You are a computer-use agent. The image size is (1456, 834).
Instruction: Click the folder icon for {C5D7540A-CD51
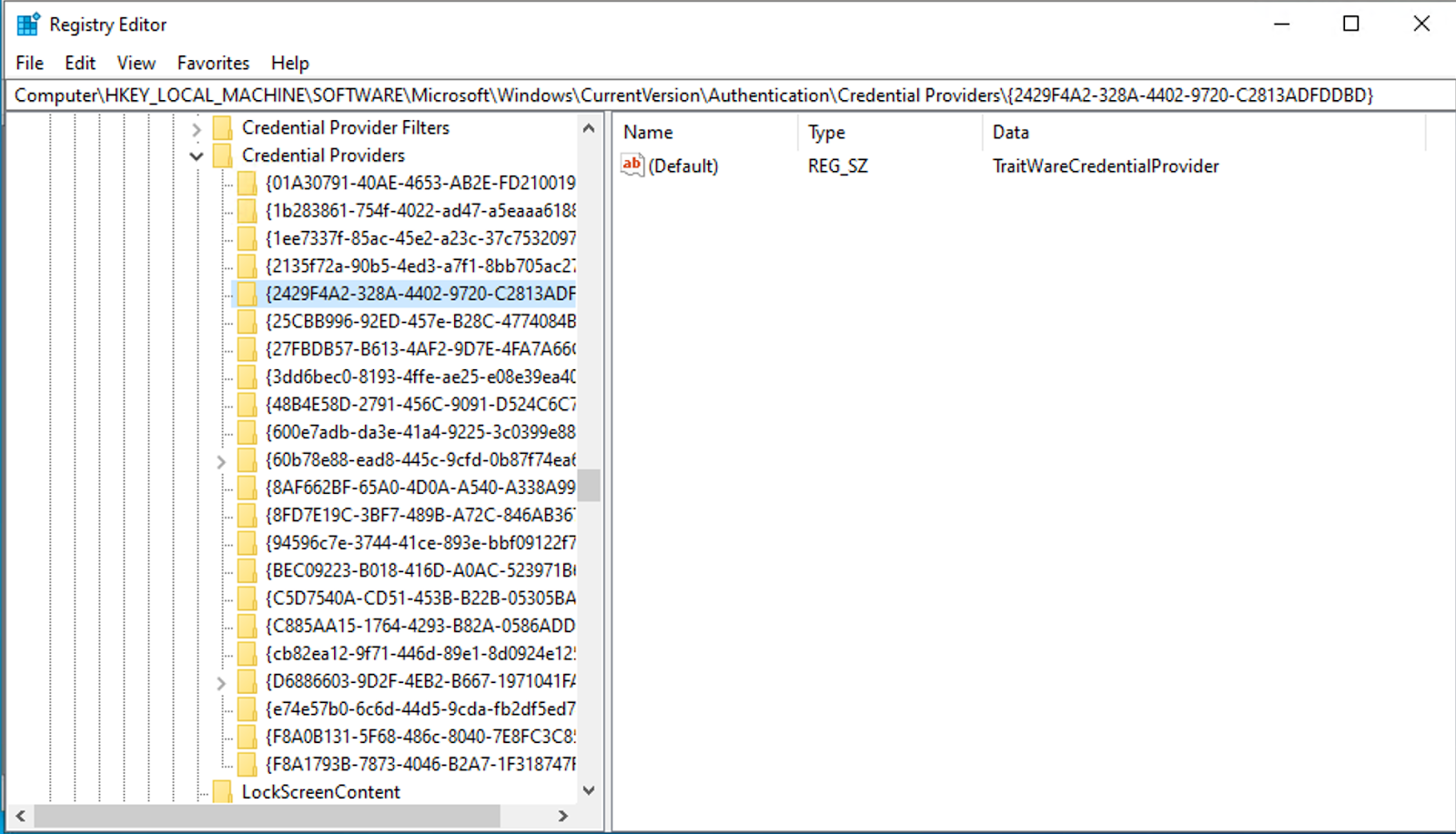247,598
